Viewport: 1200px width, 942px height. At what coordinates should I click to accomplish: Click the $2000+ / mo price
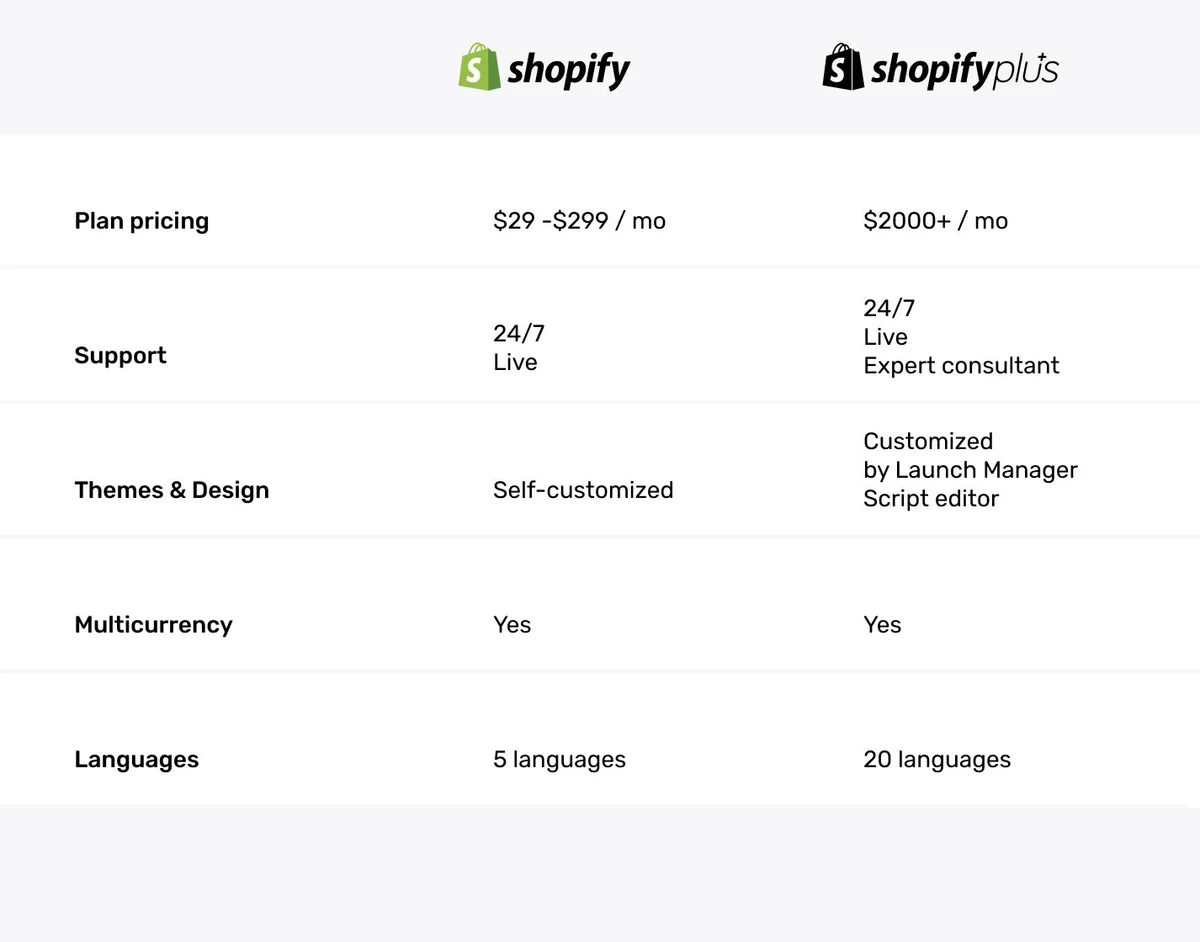click(x=935, y=221)
